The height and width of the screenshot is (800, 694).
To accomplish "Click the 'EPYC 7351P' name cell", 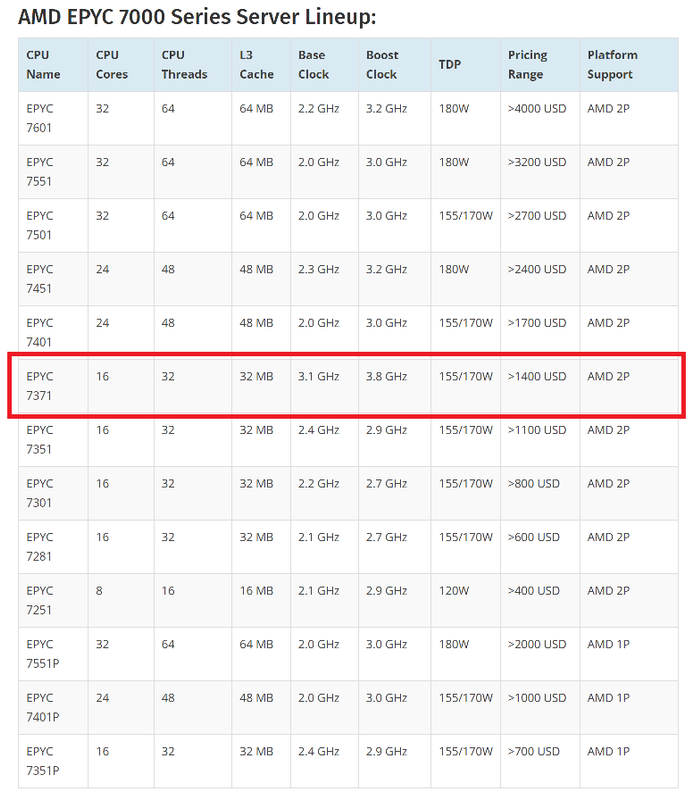I will pos(53,761).
